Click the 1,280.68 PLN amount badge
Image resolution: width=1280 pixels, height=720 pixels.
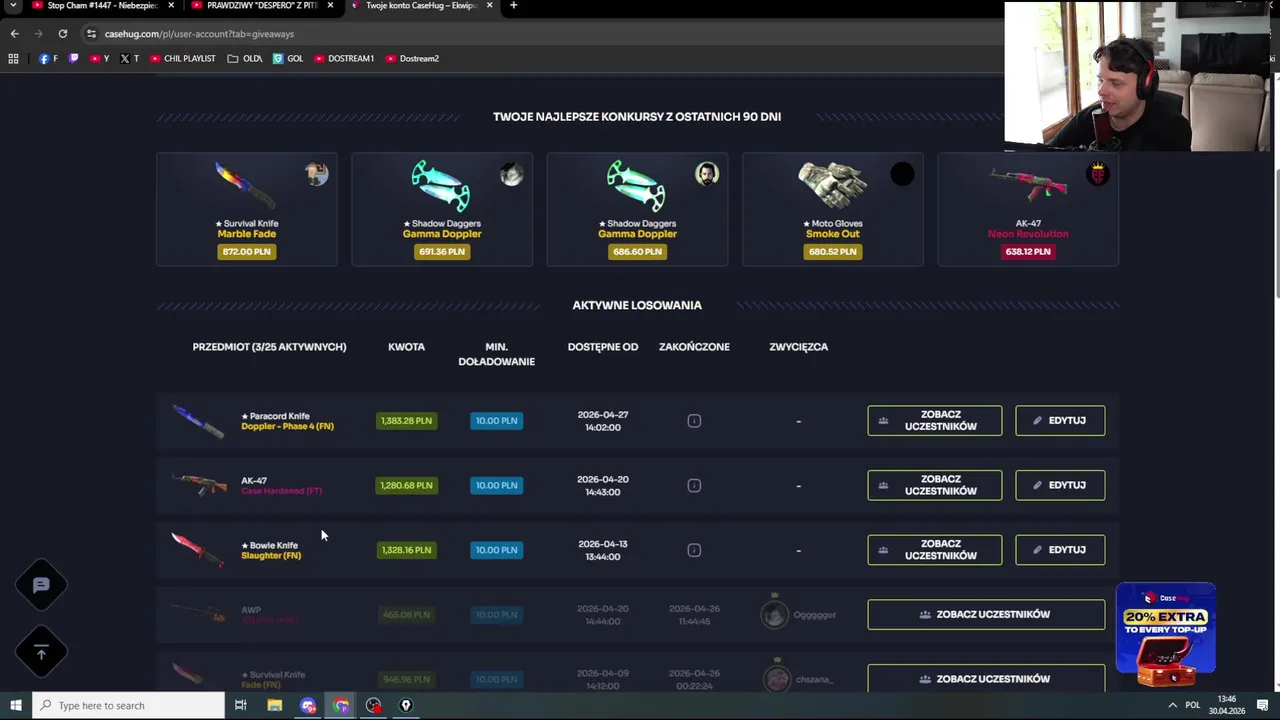(406, 485)
